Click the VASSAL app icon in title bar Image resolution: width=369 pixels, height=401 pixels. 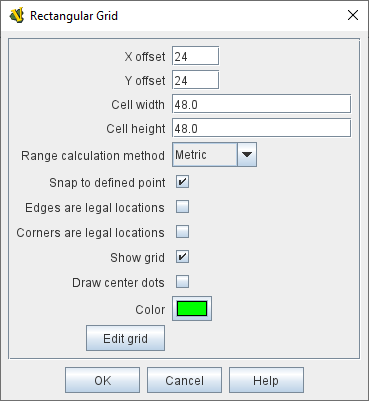point(16,15)
